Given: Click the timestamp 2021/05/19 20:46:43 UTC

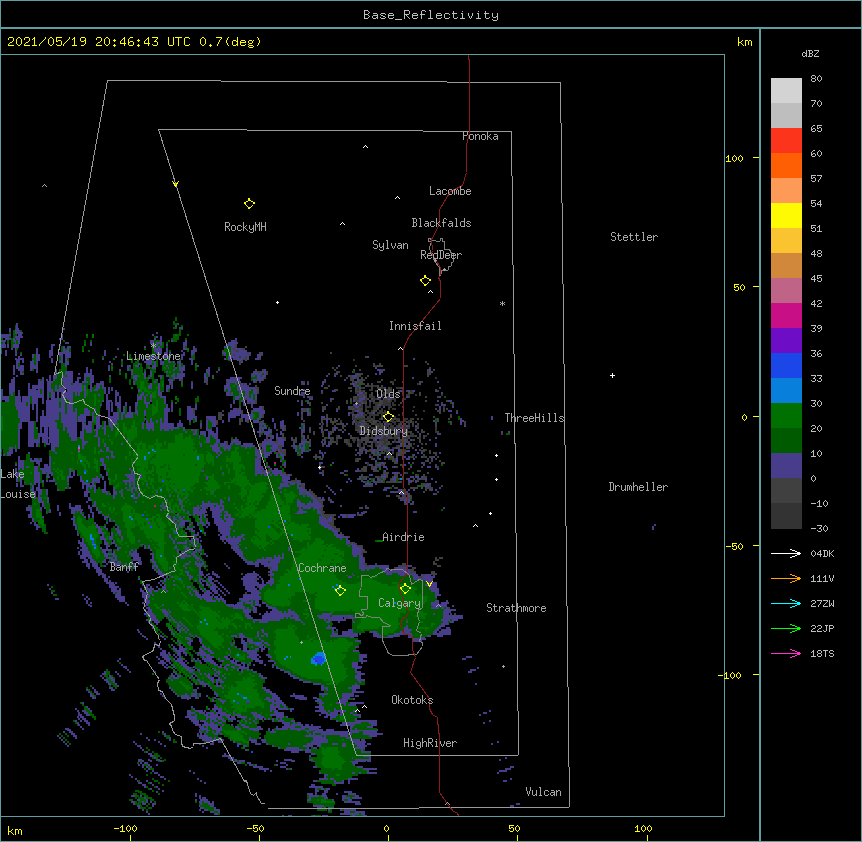Looking at the screenshot, I should (99, 42).
